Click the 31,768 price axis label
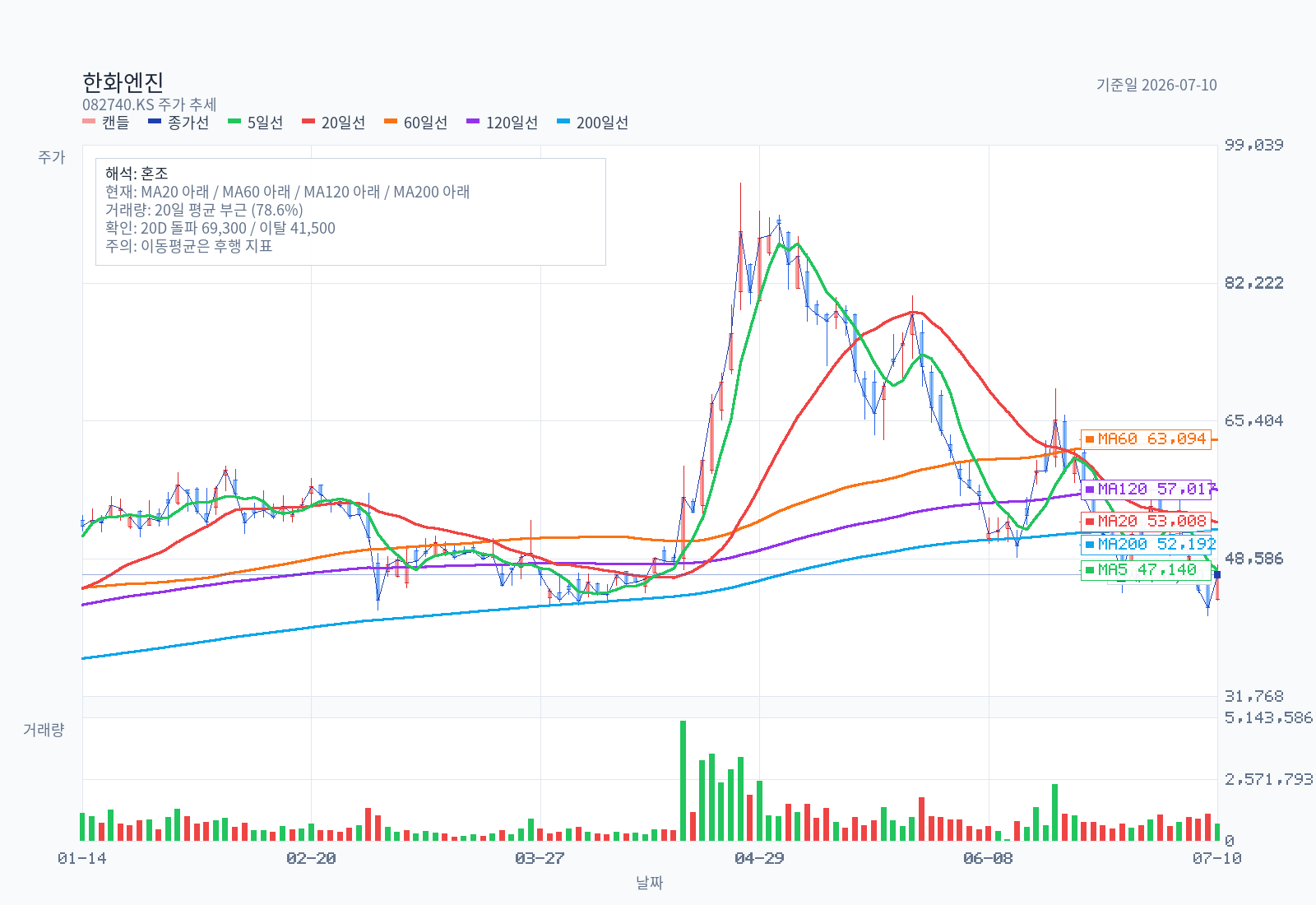Image resolution: width=1316 pixels, height=905 pixels. click(x=1253, y=696)
